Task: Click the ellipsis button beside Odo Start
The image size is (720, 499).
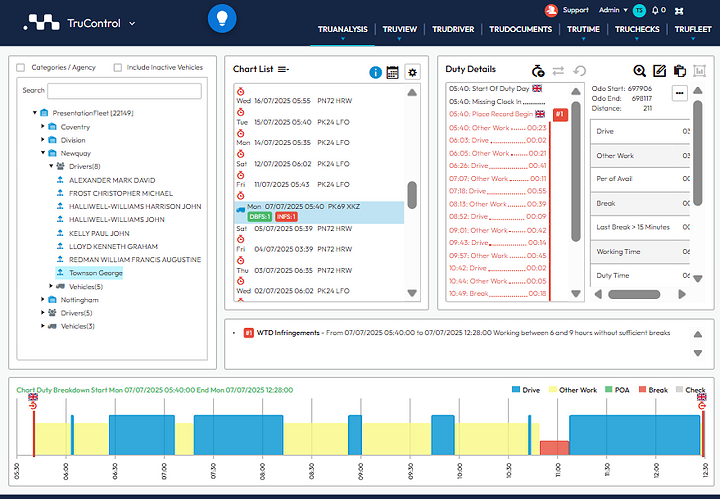Action: pos(680,93)
